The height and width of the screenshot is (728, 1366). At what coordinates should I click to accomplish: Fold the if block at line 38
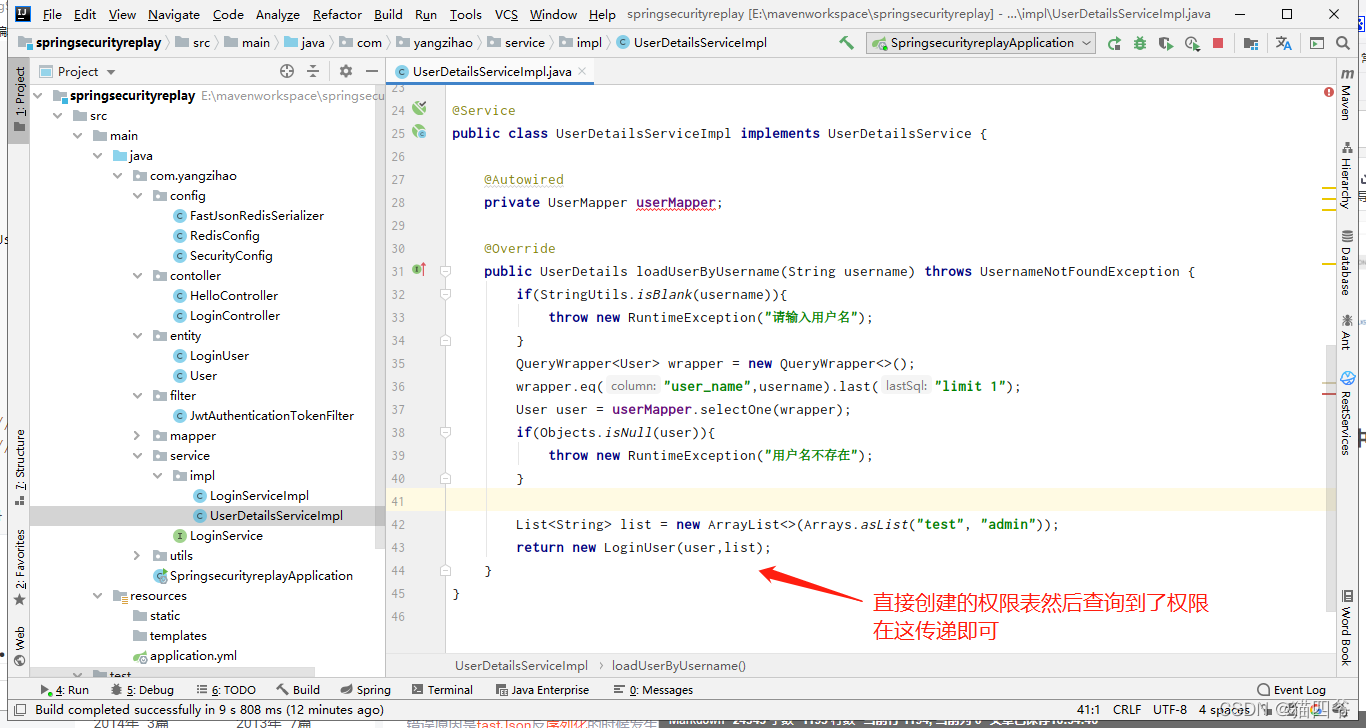445,432
